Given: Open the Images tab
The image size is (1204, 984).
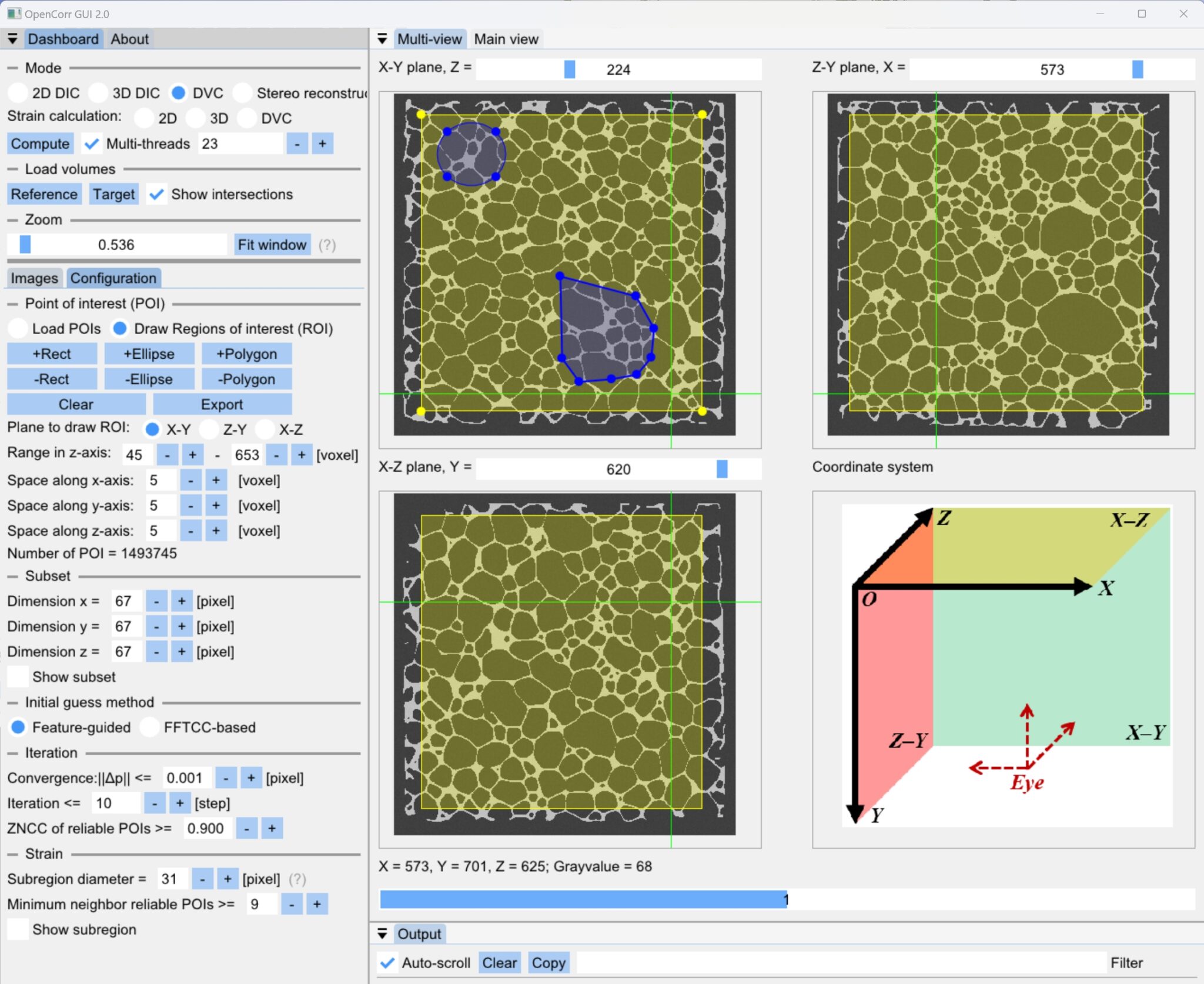Looking at the screenshot, I should [34, 278].
